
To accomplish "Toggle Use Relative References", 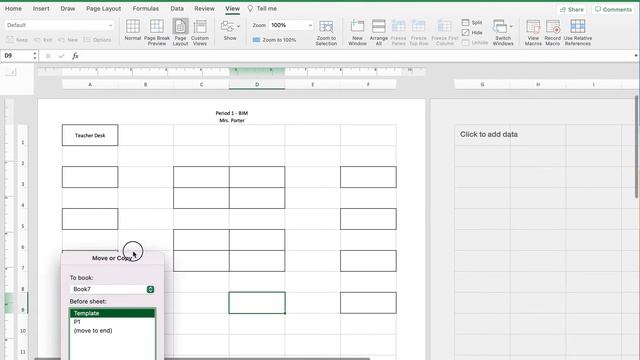I will pos(578,32).
